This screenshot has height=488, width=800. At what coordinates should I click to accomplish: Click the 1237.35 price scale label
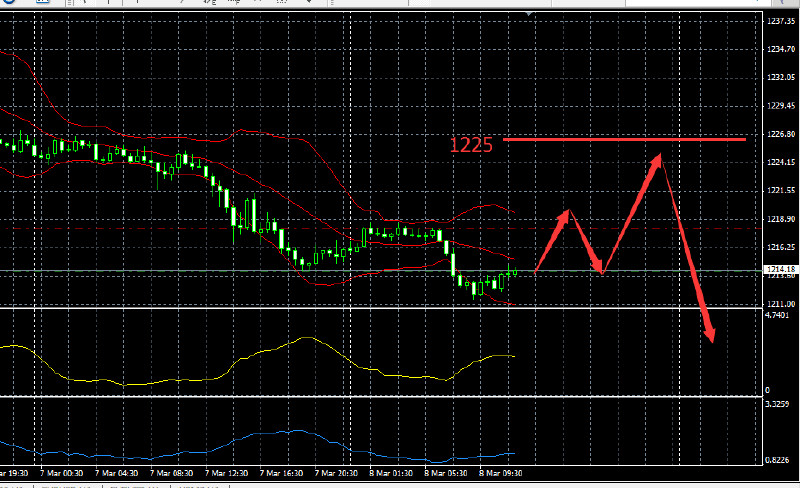click(780, 21)
